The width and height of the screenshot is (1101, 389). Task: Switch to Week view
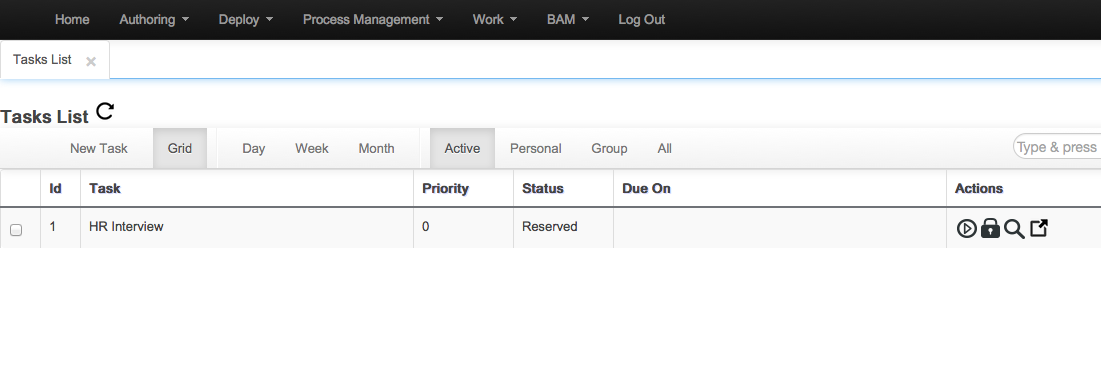click(x=312, y=148)
